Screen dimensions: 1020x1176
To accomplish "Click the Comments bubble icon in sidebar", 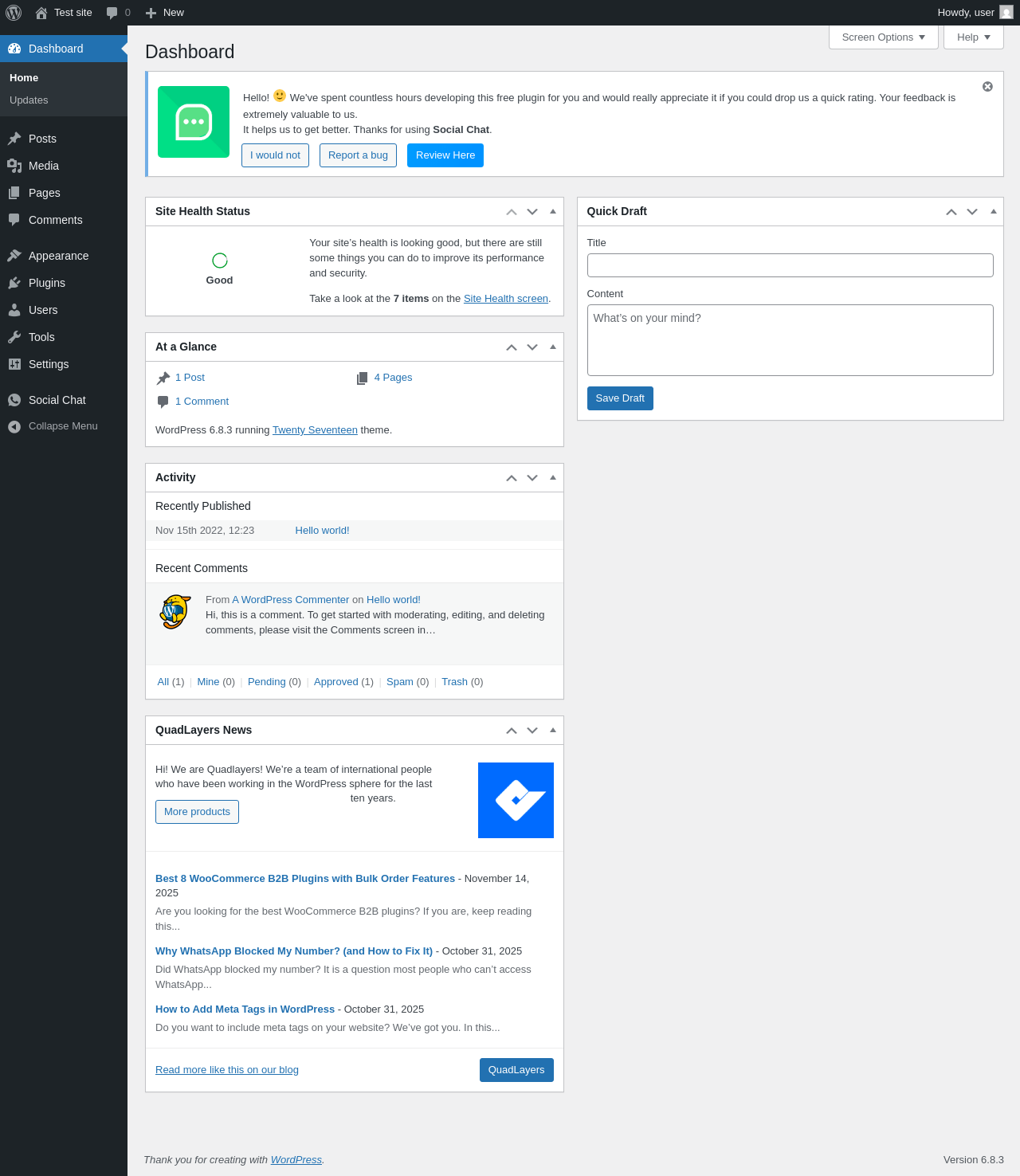I will tap(14, 220).
